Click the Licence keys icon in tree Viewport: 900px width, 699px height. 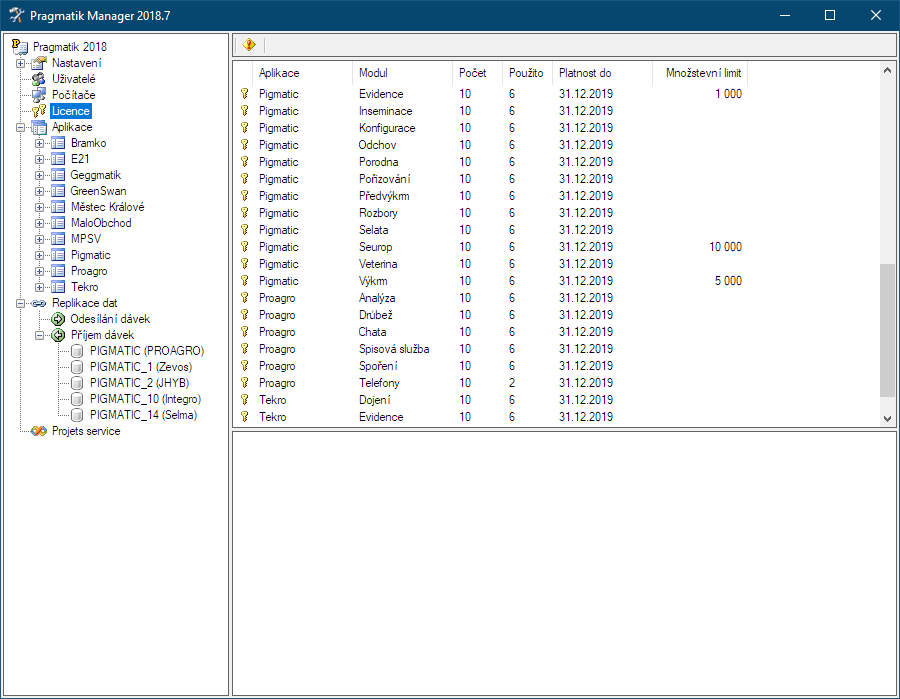tap(39, 111)
